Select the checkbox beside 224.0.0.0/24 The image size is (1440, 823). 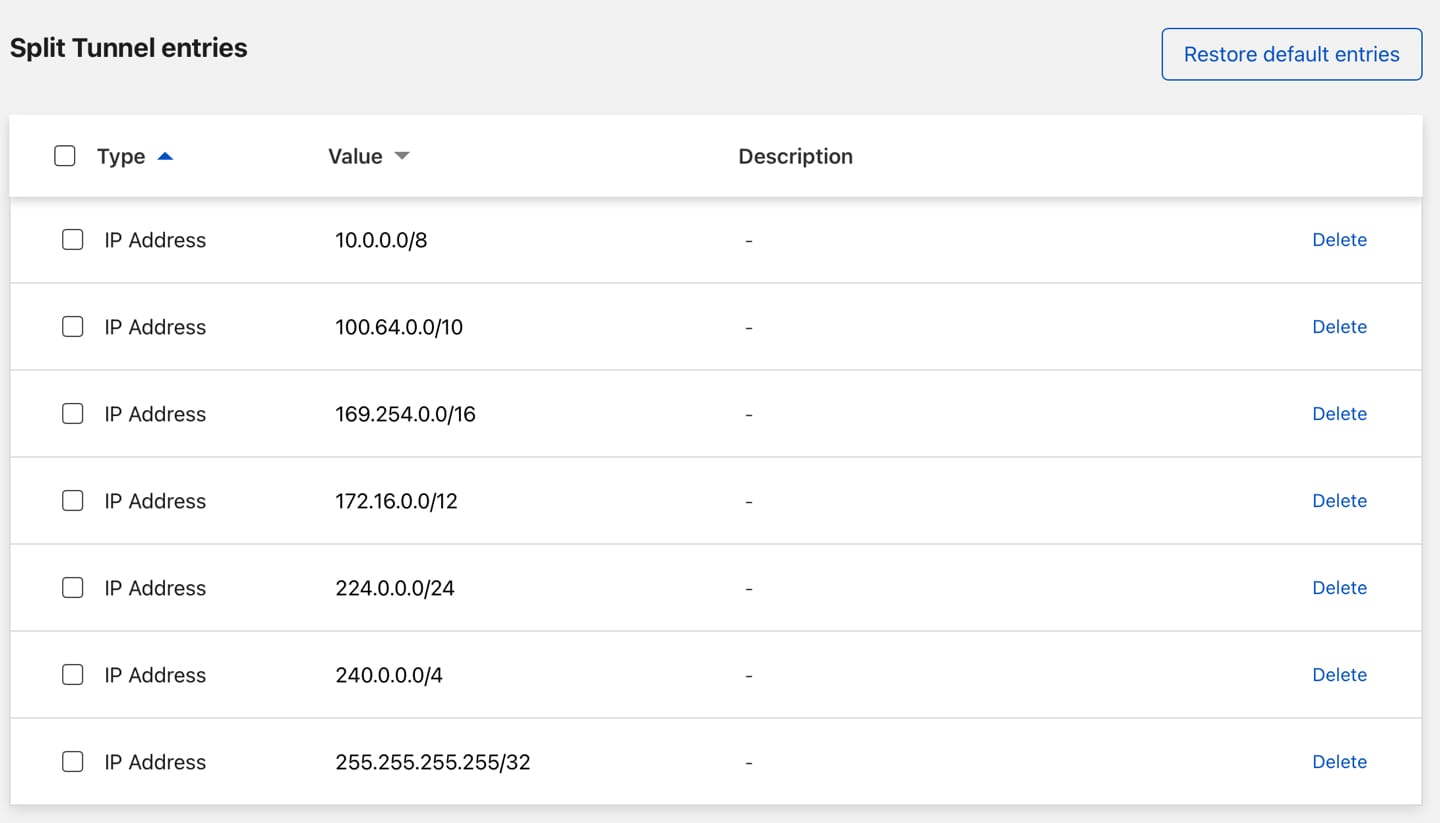72,587
